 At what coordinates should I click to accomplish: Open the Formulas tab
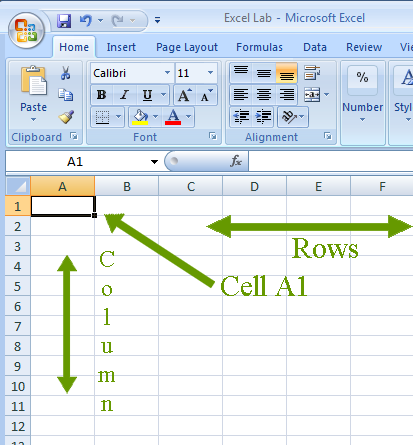click(x=259, y=47)
